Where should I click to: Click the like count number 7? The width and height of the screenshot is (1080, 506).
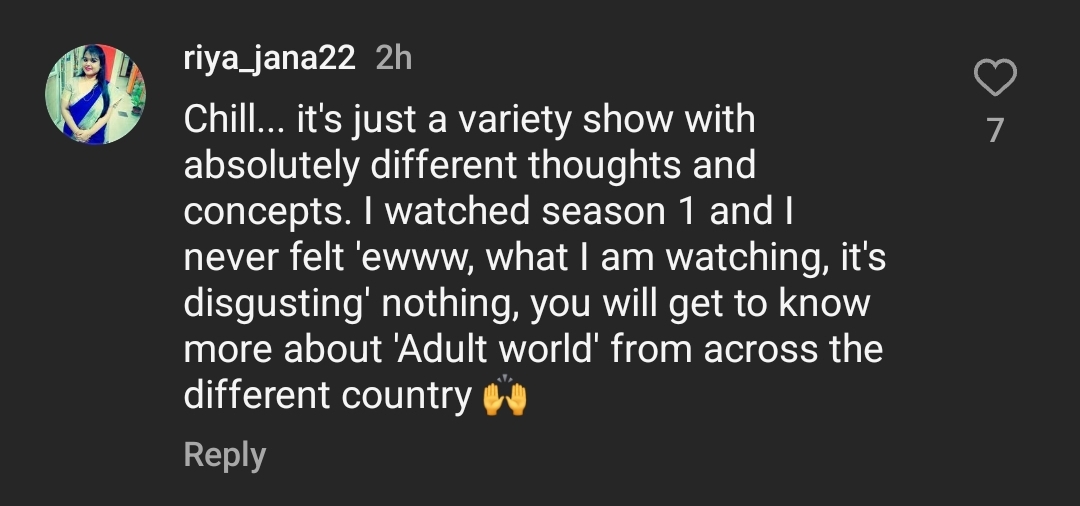tap(995, 130)
